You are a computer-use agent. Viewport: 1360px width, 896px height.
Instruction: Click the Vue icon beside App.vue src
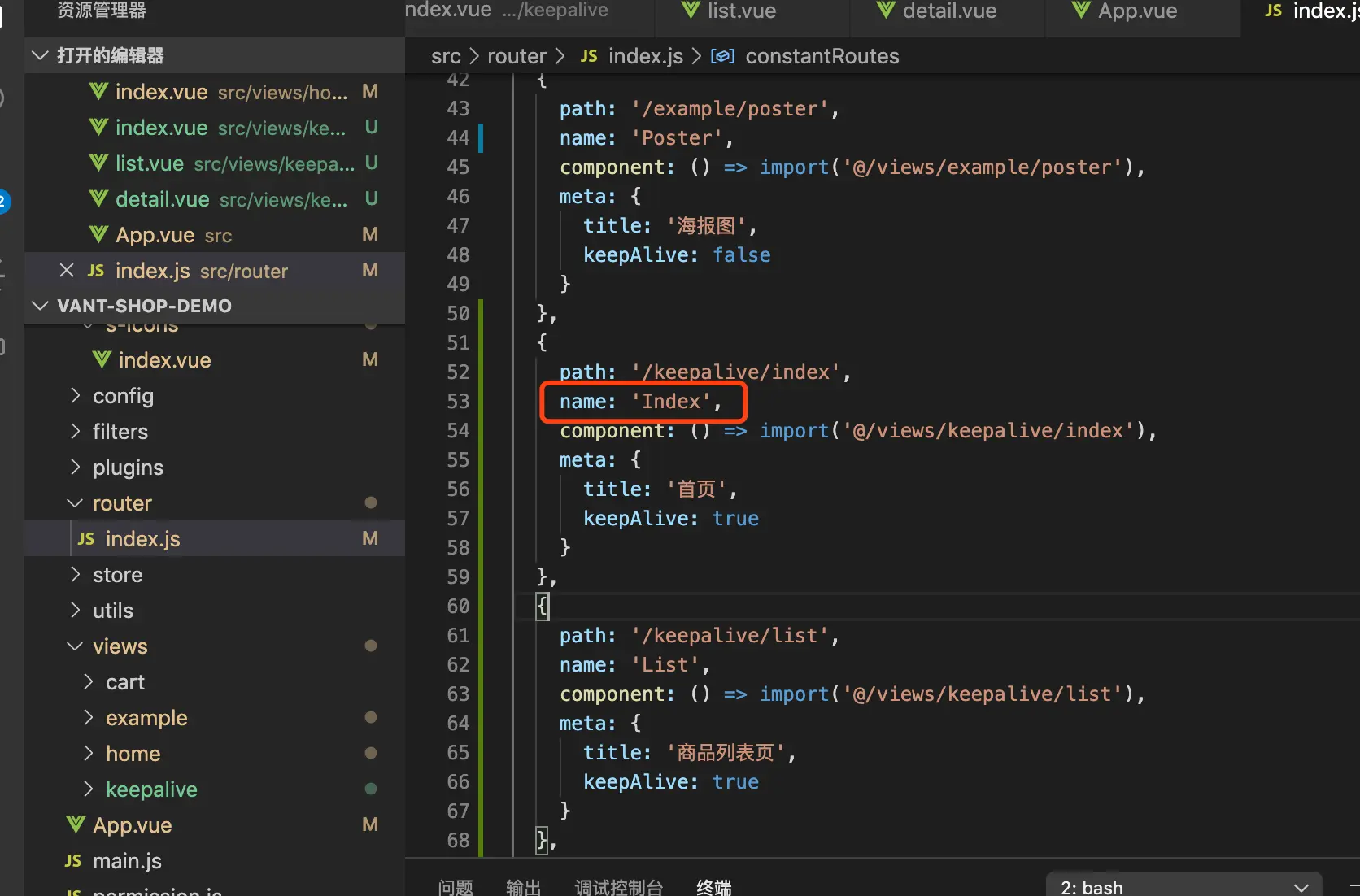click(98, 234)
